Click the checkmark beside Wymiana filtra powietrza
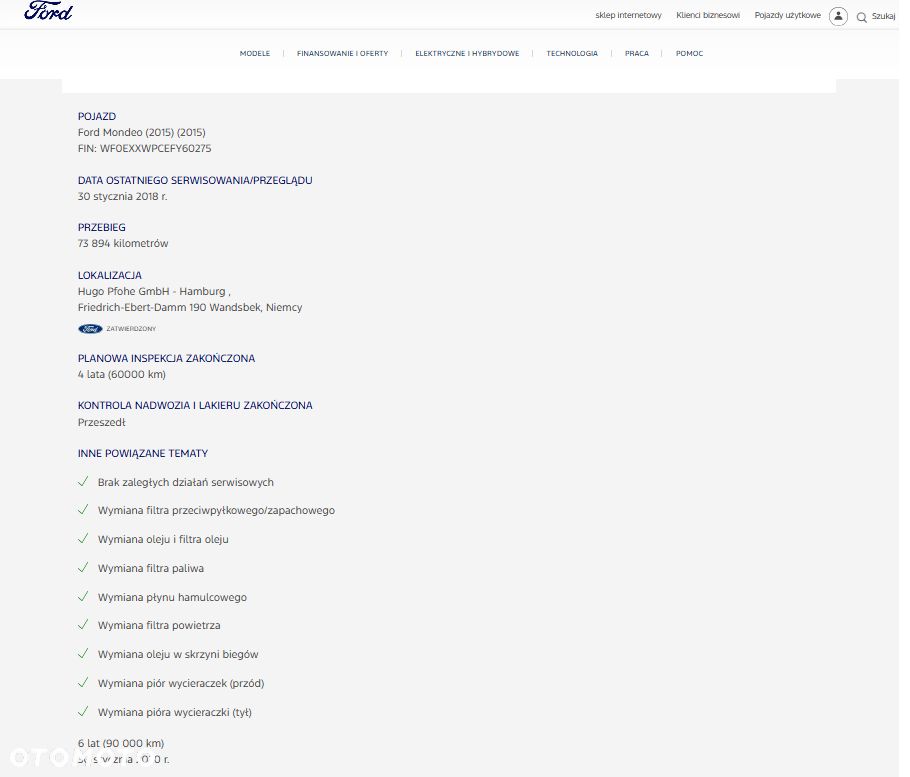 tap(83, 624)
